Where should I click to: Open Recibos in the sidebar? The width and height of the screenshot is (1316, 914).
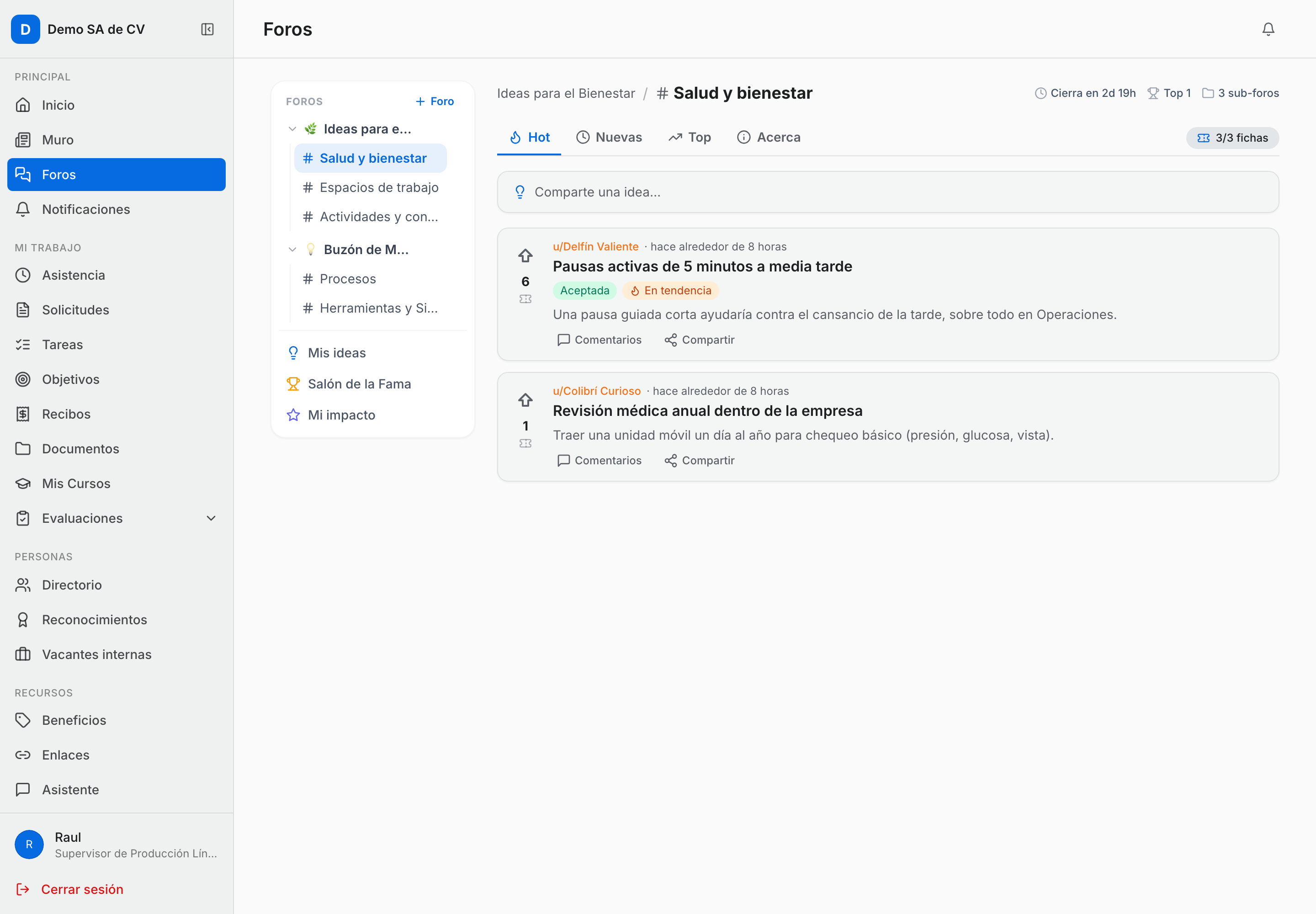point(116,414)
